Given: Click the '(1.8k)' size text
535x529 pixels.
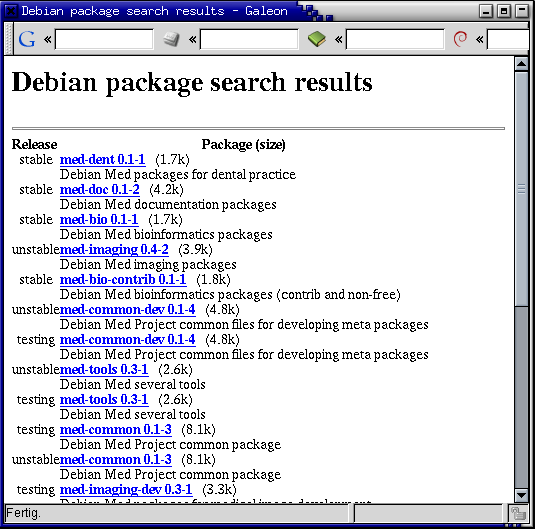Looking at the screenshot, I should (214, 280).
